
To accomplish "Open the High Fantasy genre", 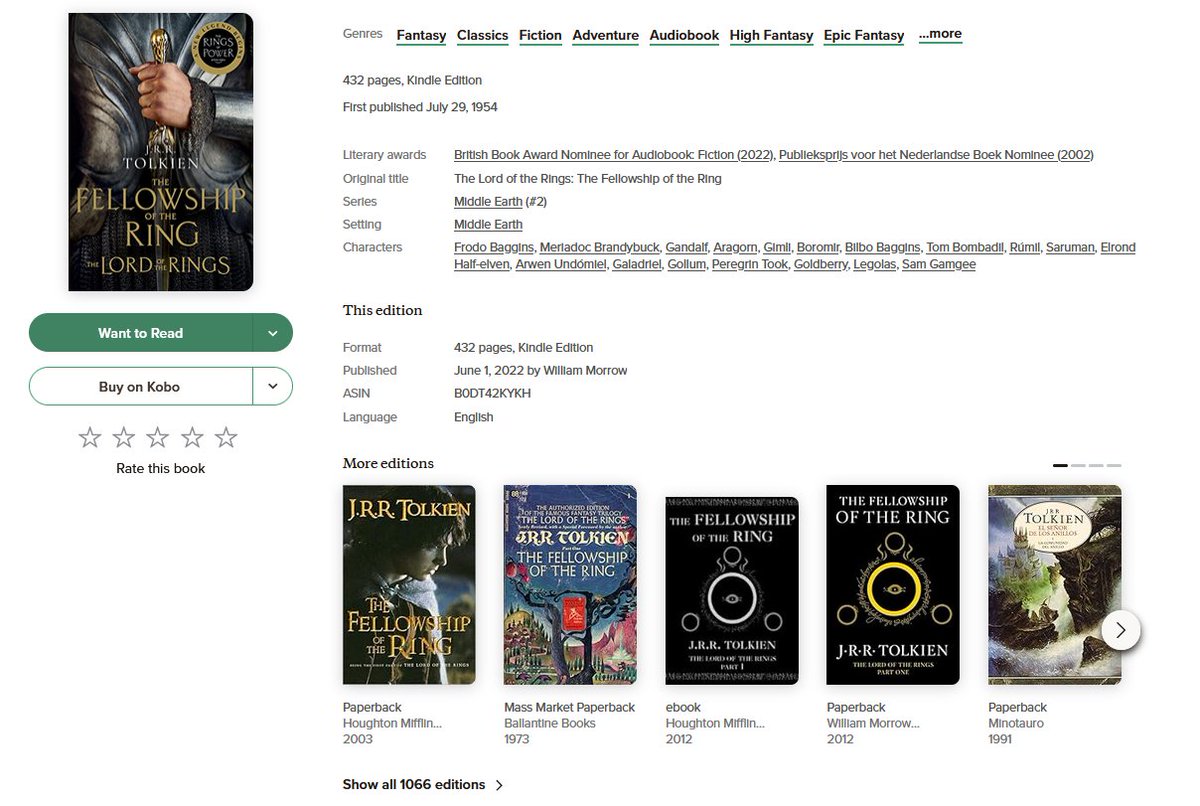I will click(x=771, y=35).
